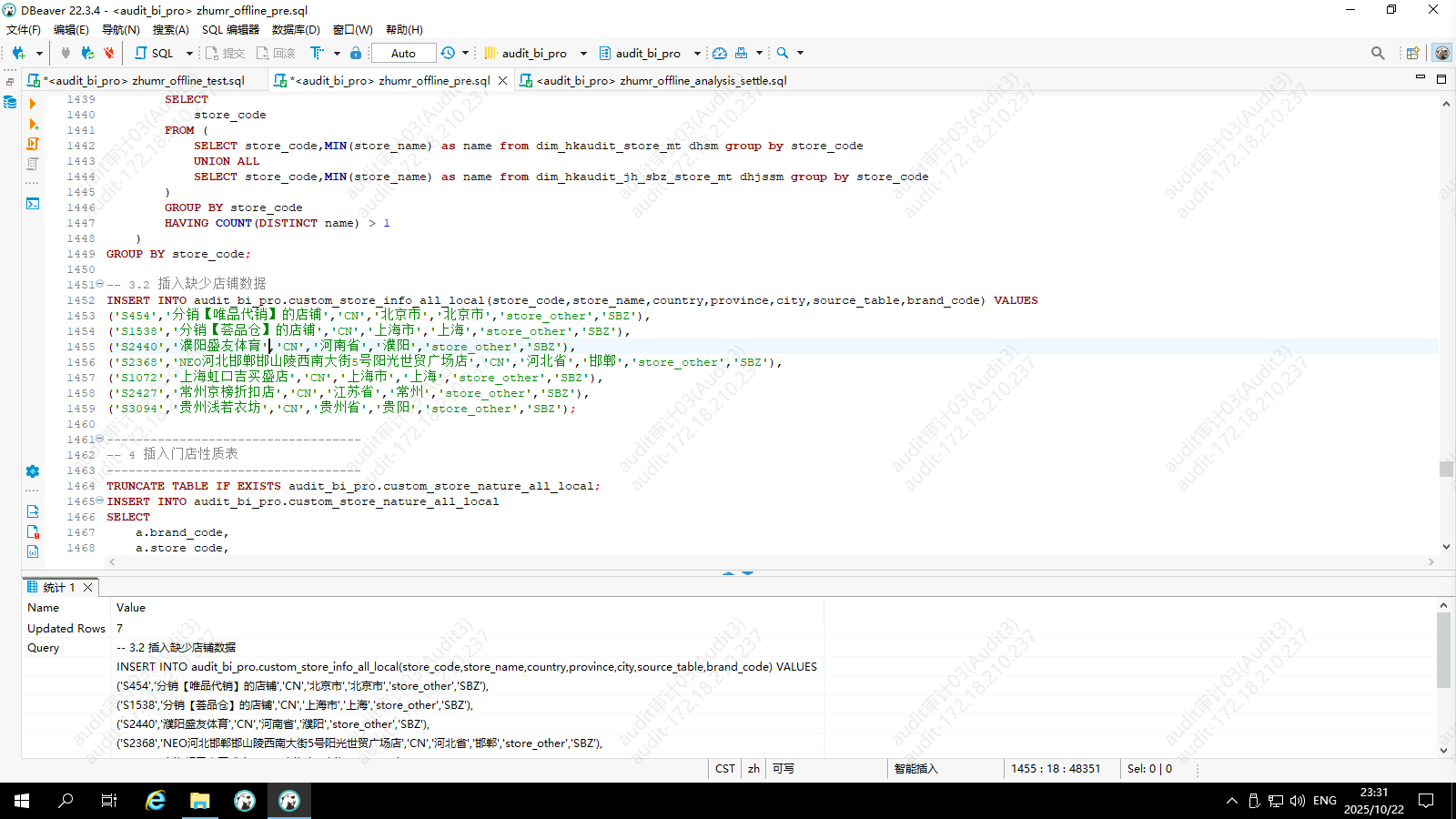Click the Open Perspective icon

pyautogui.click(x=1412, y=54)
